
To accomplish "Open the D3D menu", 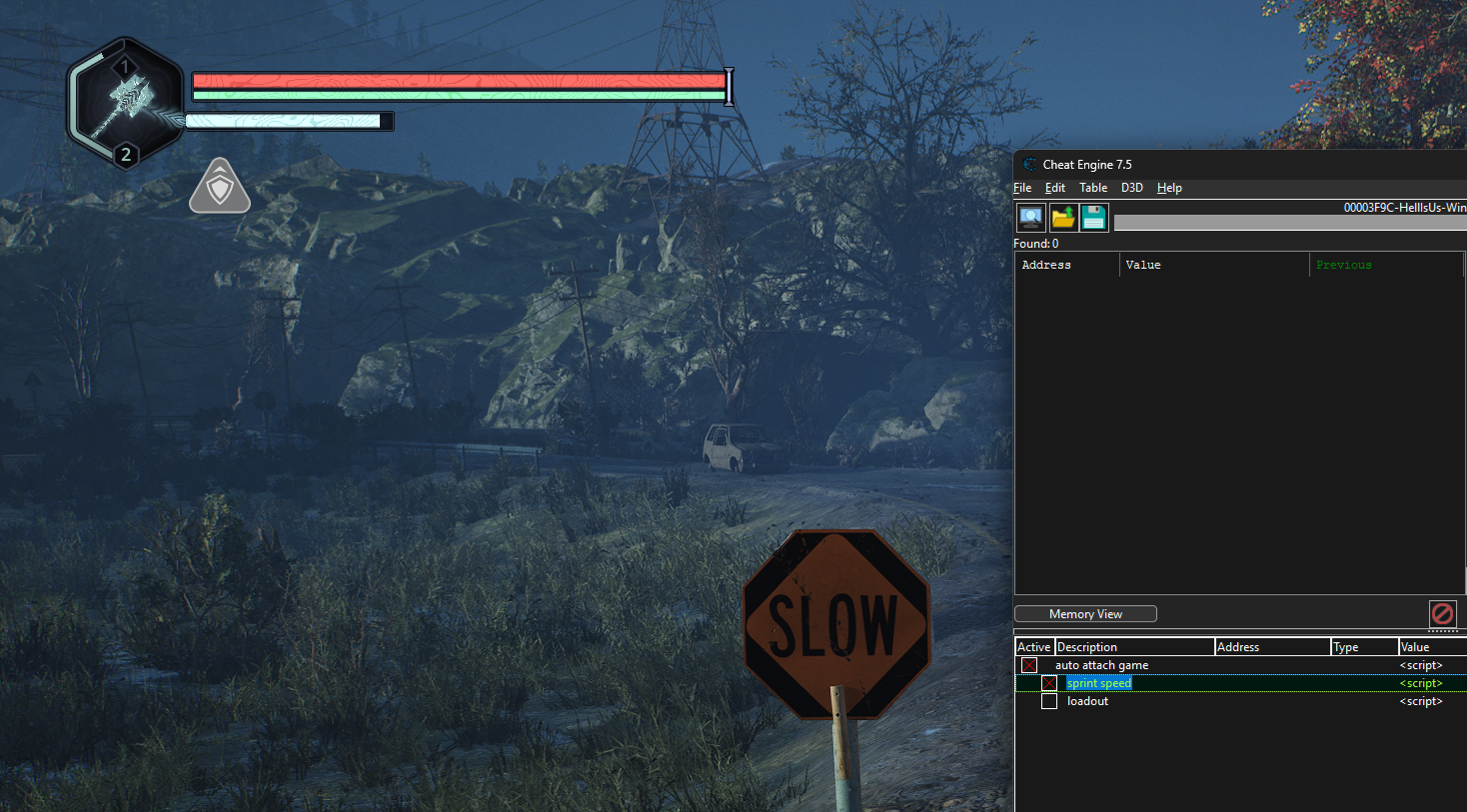I will (1132, 188).
